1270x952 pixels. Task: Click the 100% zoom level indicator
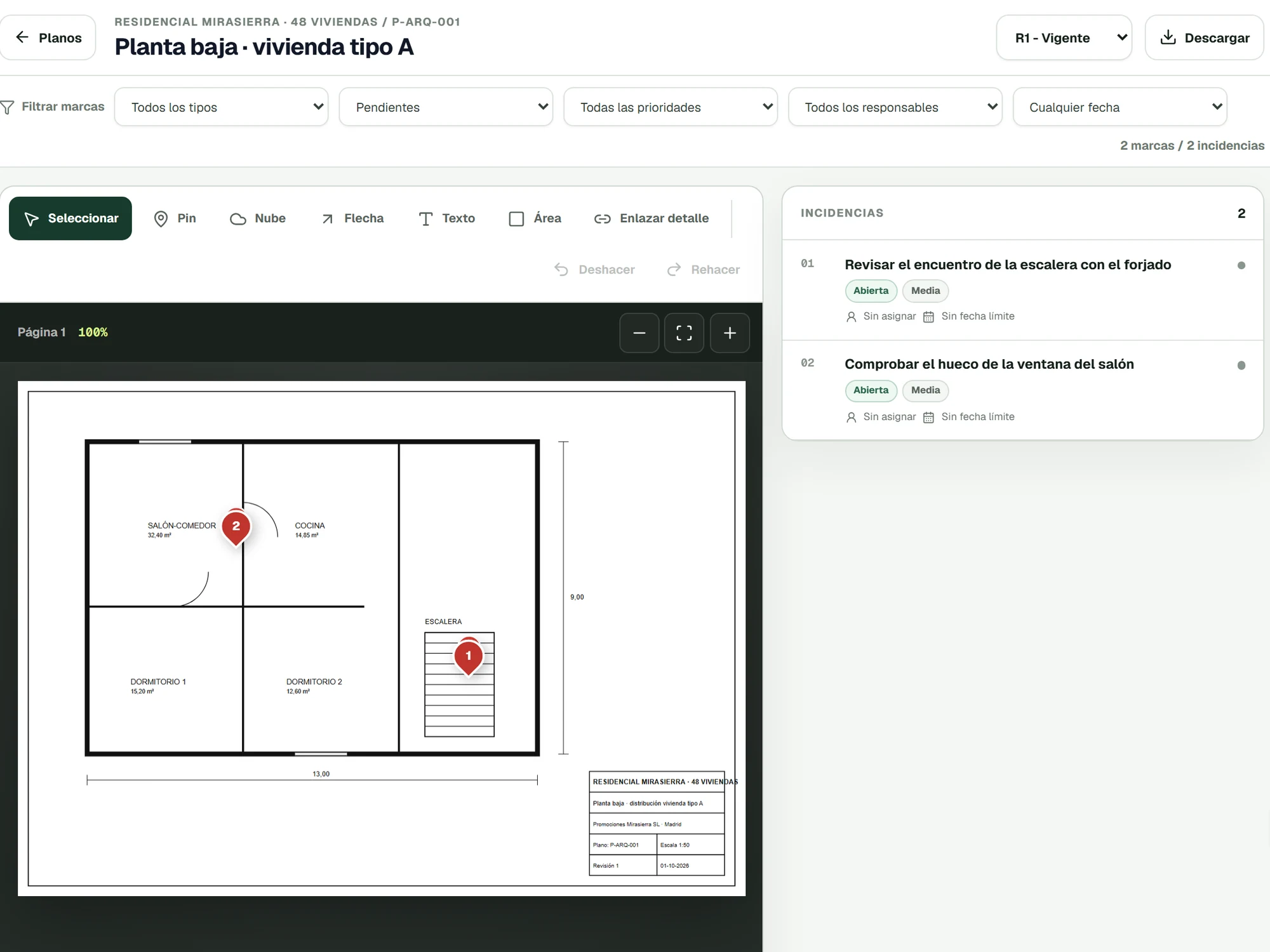tap(93, 332)
